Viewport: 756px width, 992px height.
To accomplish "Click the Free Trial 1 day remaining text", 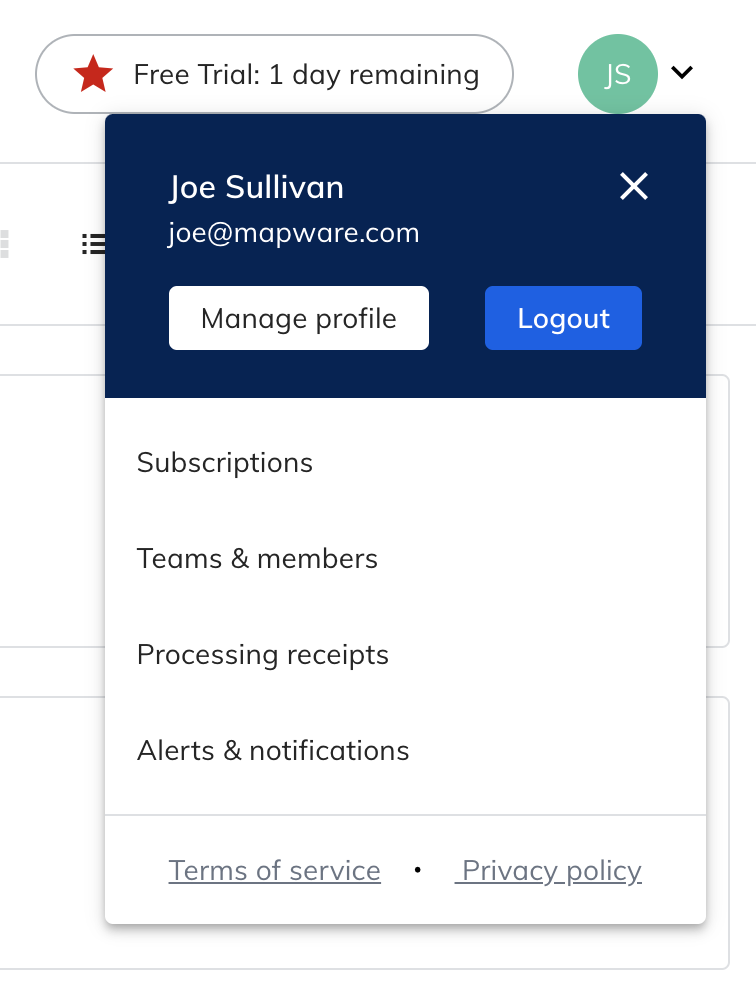I will tap(306, 75).
